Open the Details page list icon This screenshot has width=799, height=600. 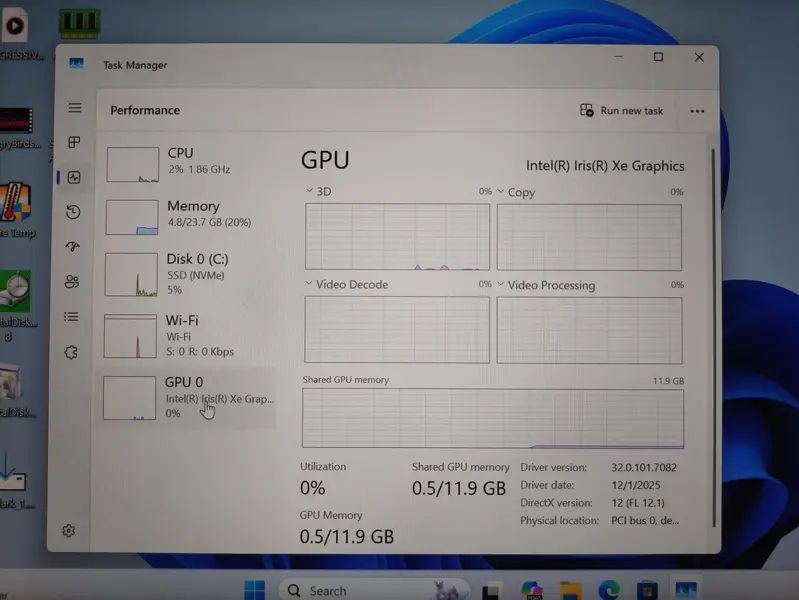pyautogui.click(x=71, y=317)
